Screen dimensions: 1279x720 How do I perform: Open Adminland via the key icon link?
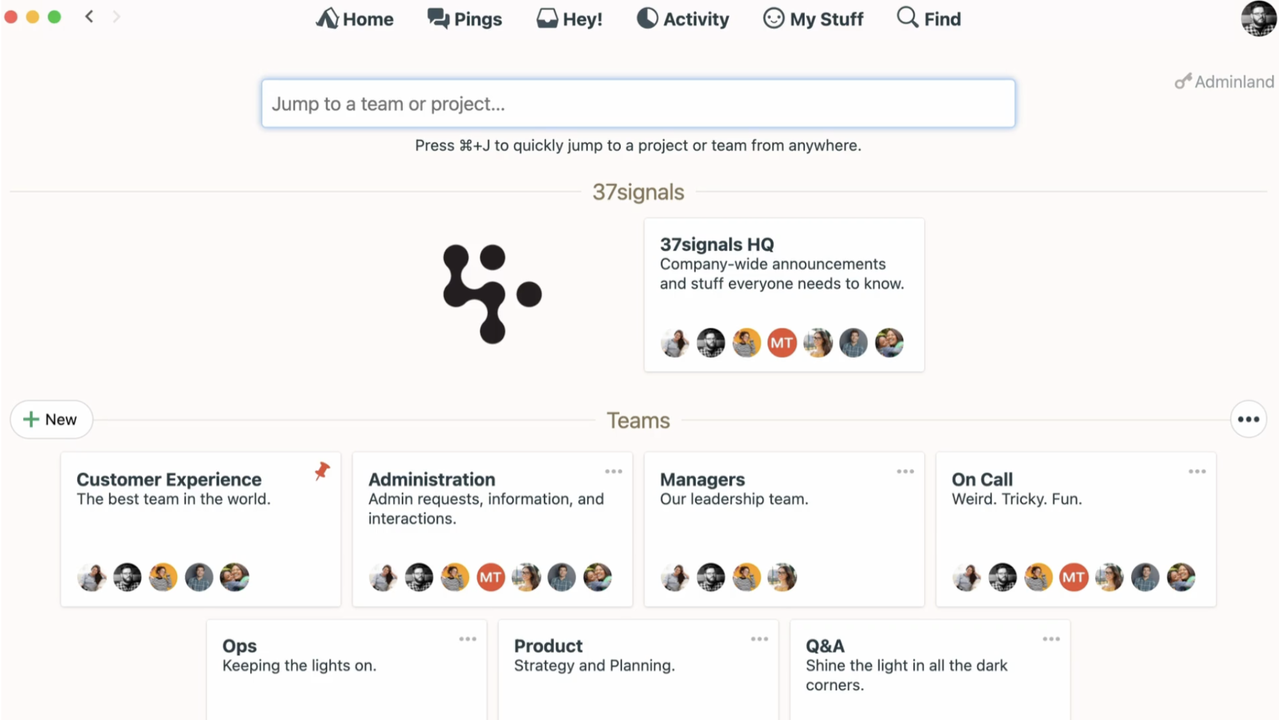click(x=1224, y=82)
